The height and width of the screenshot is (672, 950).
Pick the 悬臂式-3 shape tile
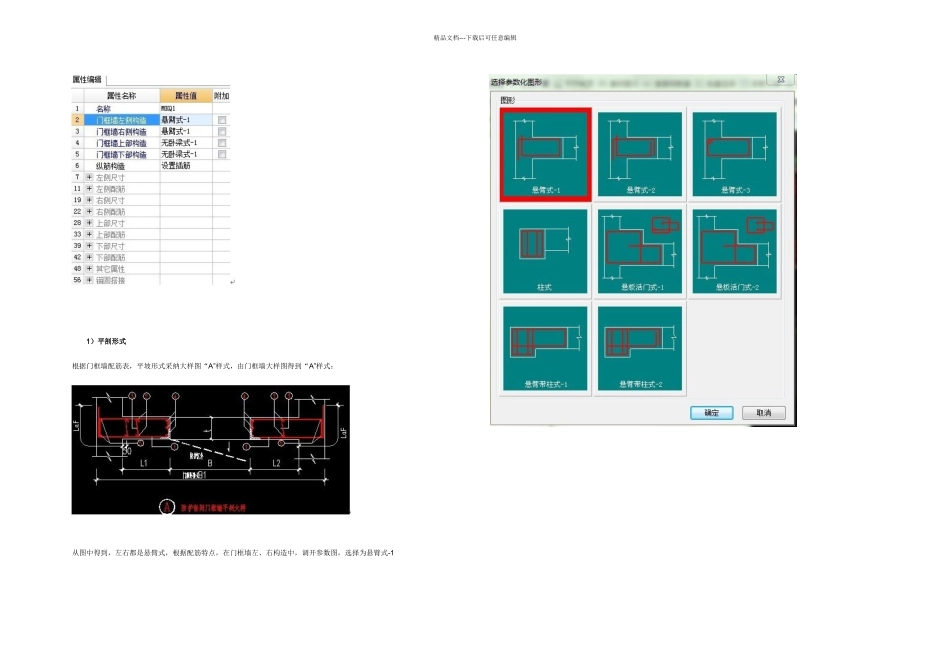click(x=734, y=155)
